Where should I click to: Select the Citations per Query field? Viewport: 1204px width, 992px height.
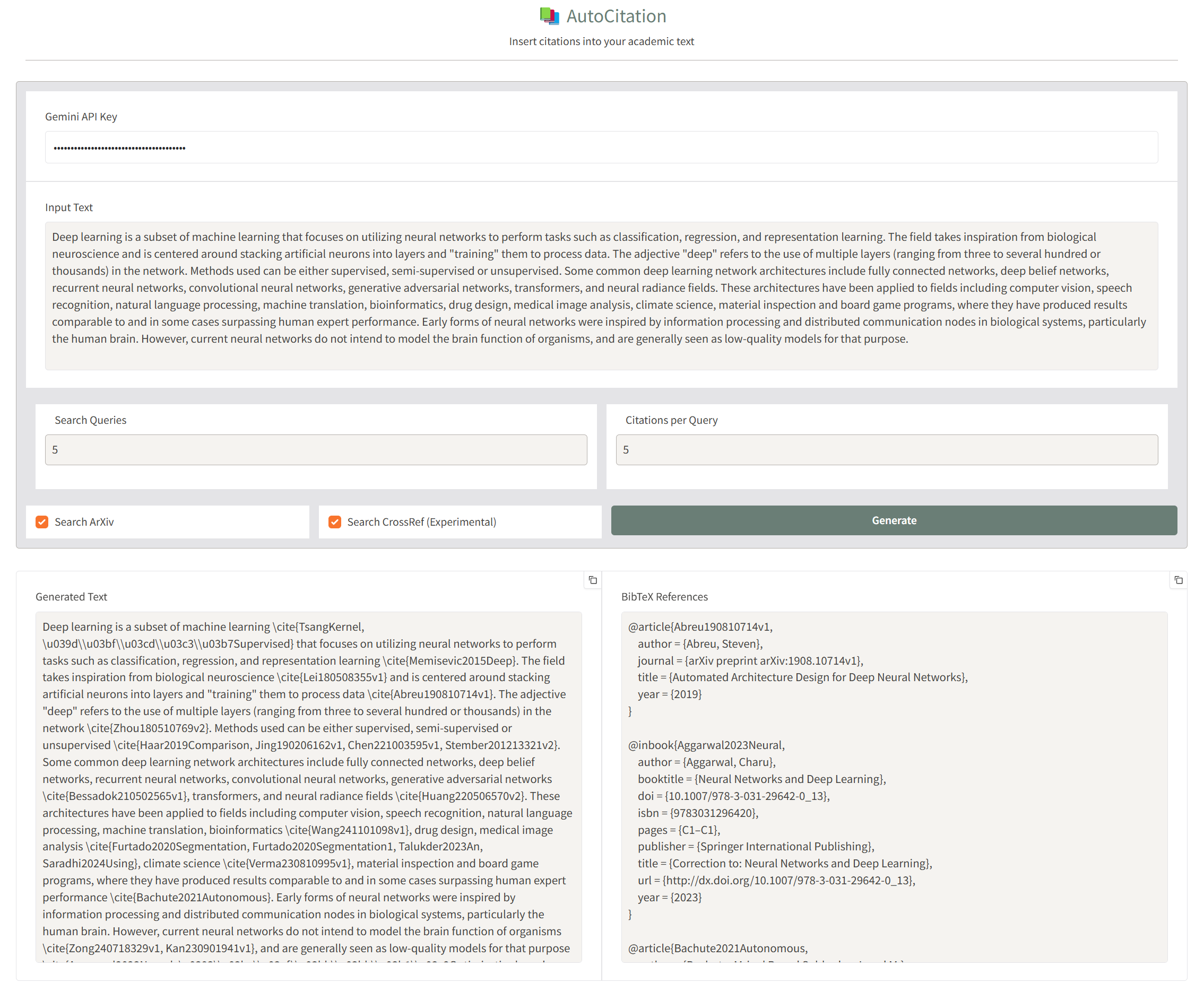pos(886,450)
